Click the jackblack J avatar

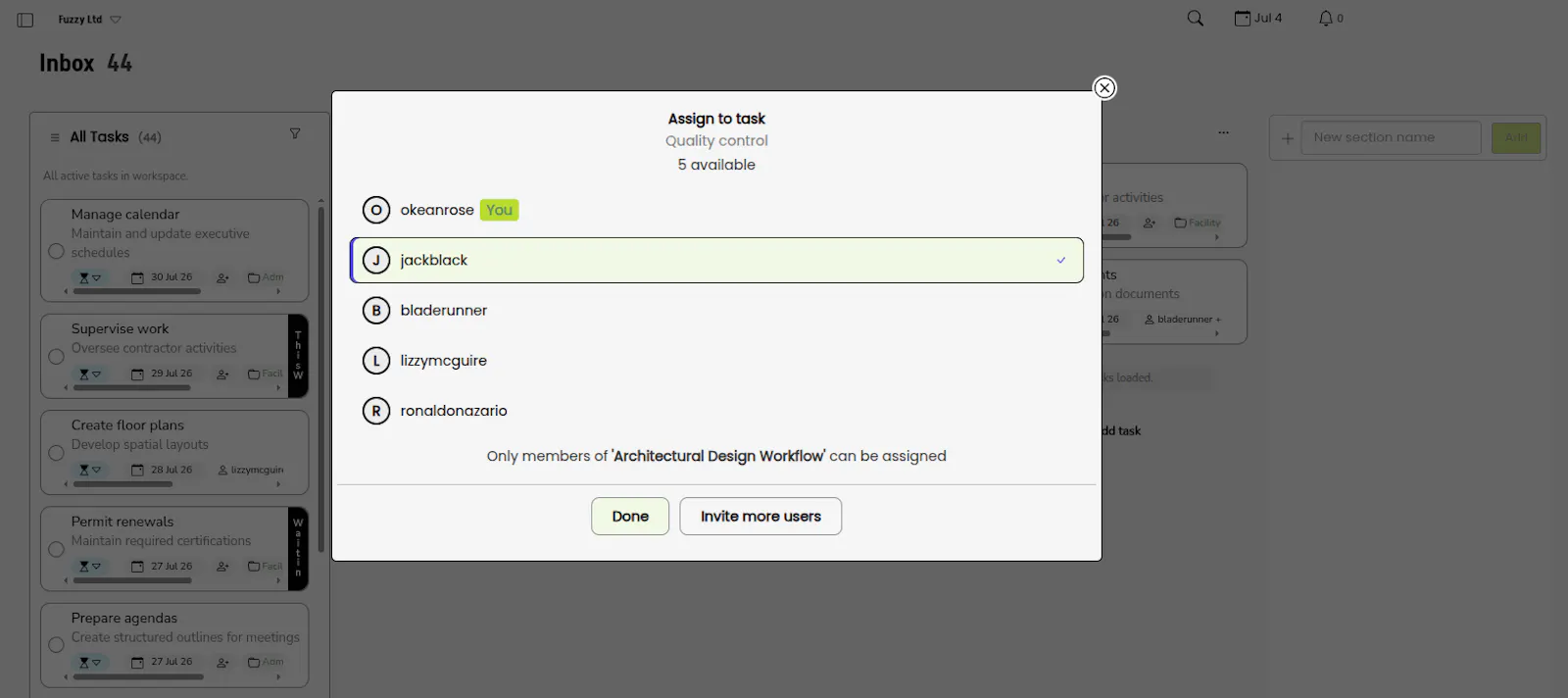[x=376, y=260]
